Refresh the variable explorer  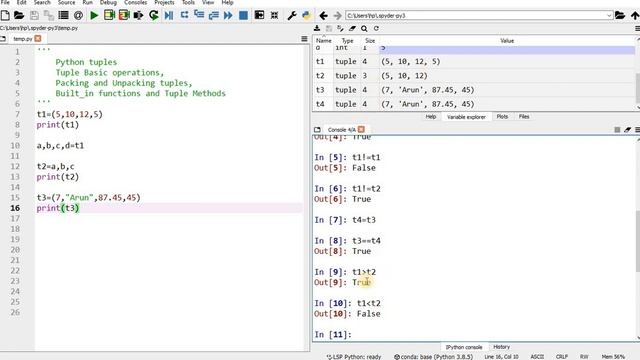tap(376, 28)
